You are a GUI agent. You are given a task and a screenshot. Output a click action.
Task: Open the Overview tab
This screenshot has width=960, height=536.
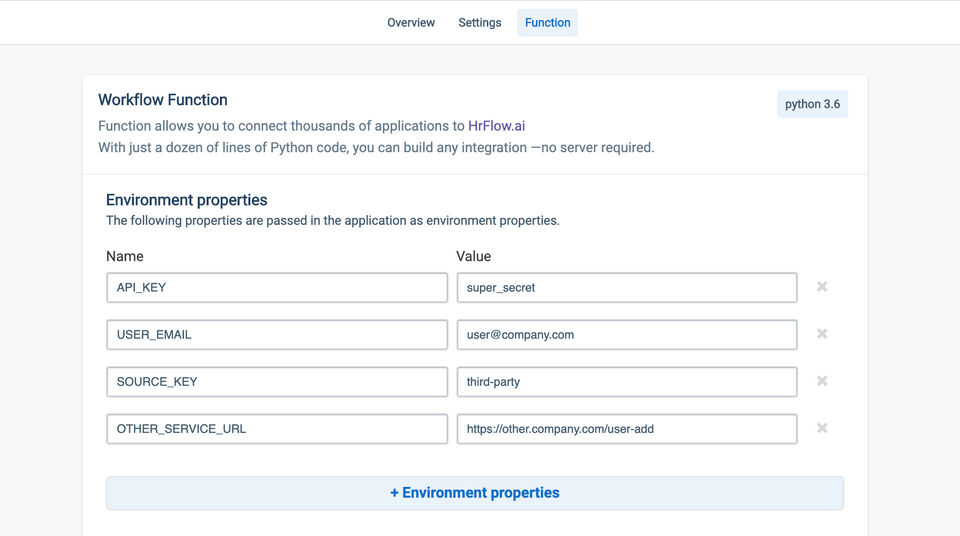pyautogui.click(x=411, y=23)
